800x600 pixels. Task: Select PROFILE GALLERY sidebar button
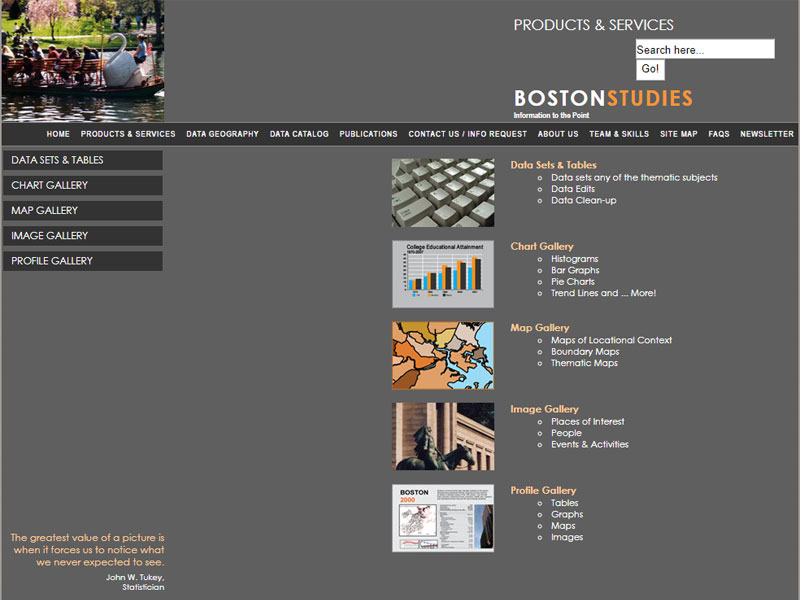pyautogui.click(x=83, y=261)
